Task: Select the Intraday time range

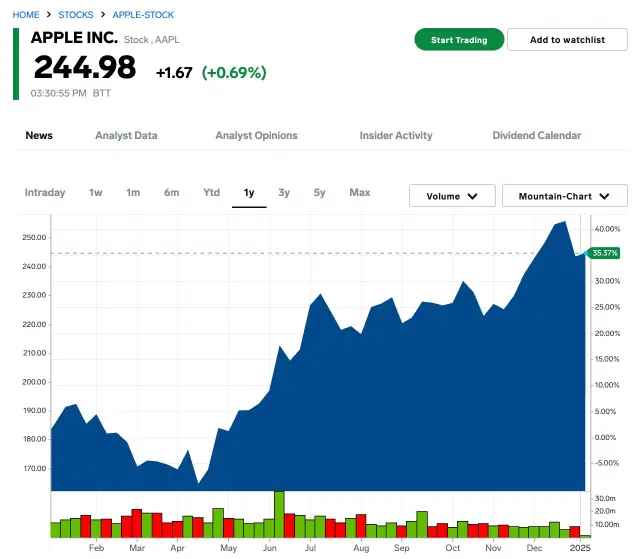Action: [45, 193]
